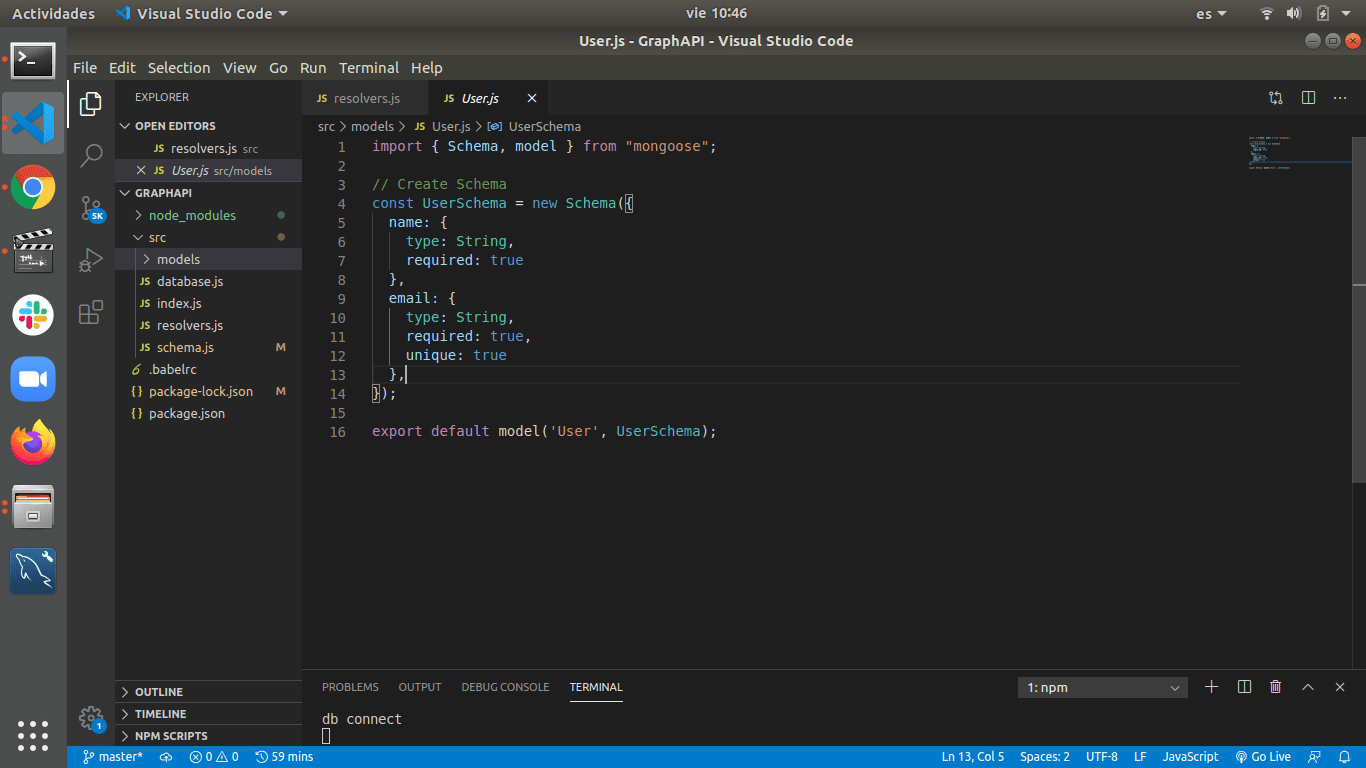Open MySQL Workbench from the dock
The height and width of the screenshot is (768, 1366).
click(33, 571)
